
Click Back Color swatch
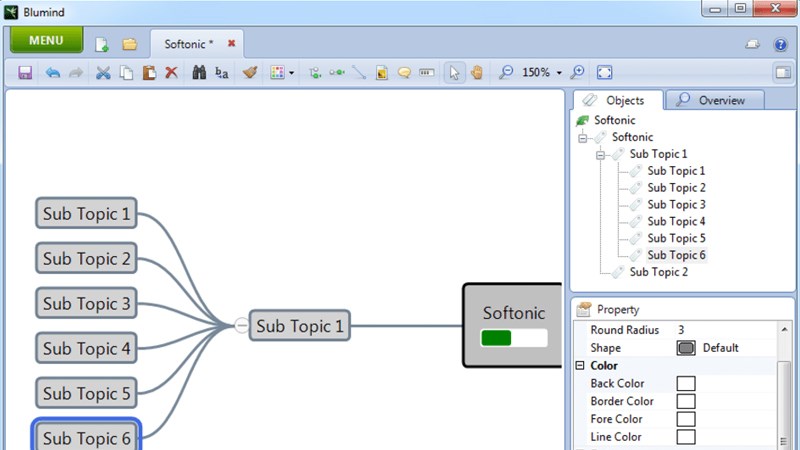686,384
